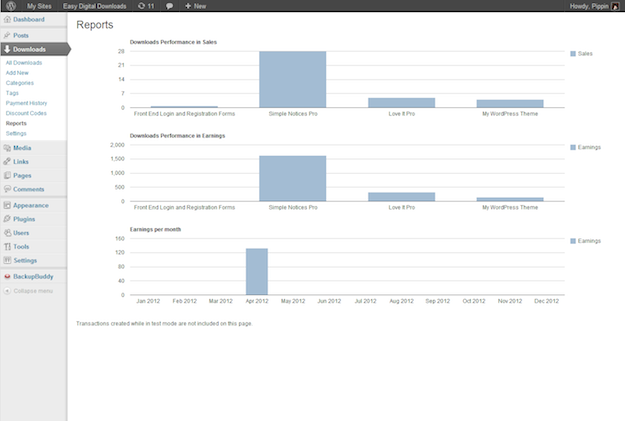Go to Discount Codes page

click(26, 113)
